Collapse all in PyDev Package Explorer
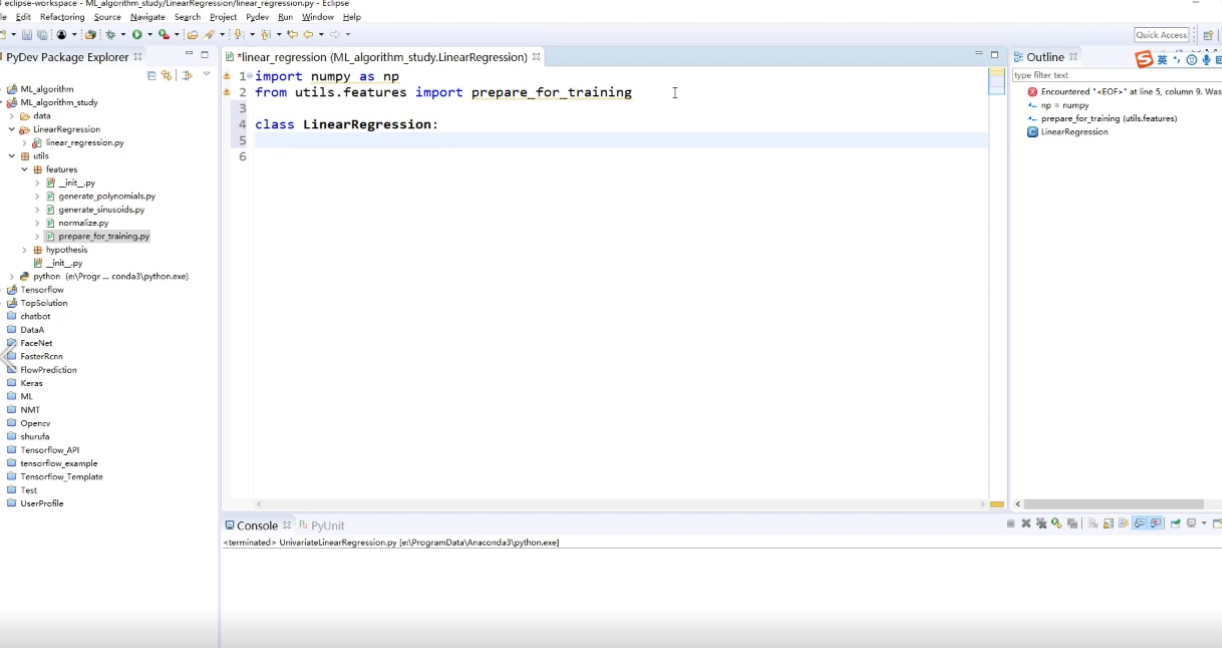This screenshot has width=1222, height=648. click(x=152, y=75)
